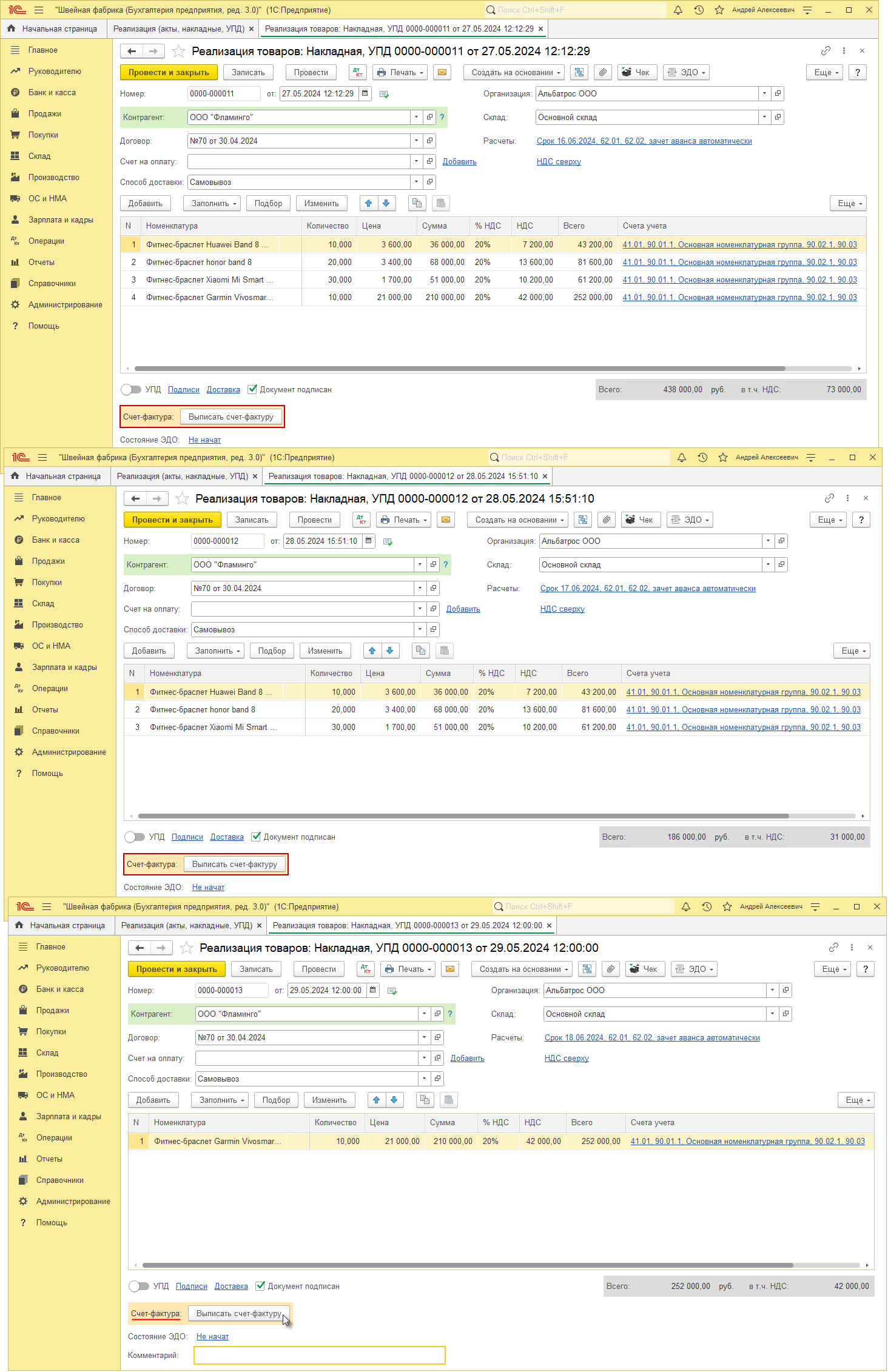Click the Дт/Кт postings icon in document 0000-000012
Screen dimensions: 888x1372
[362, 520]
